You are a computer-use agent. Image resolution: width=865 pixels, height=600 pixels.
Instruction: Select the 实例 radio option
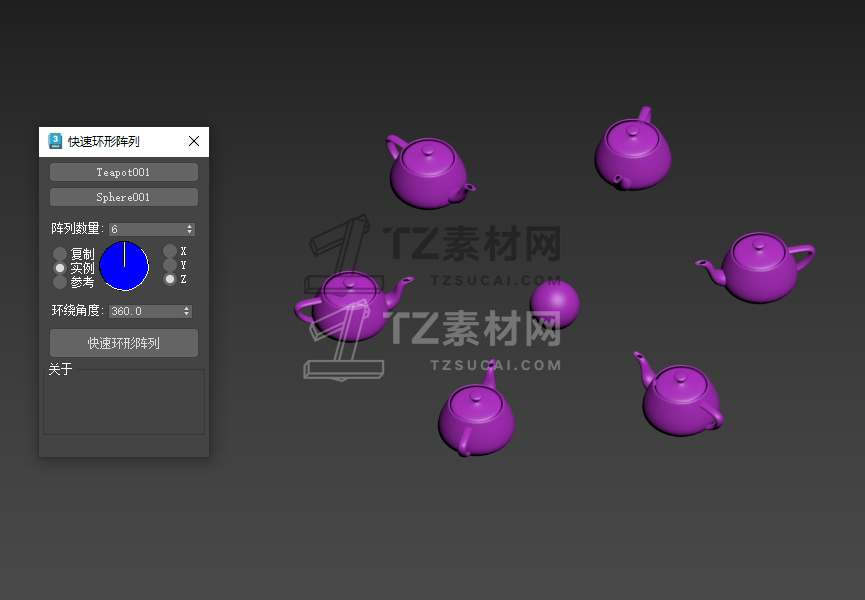pos(60,268)
